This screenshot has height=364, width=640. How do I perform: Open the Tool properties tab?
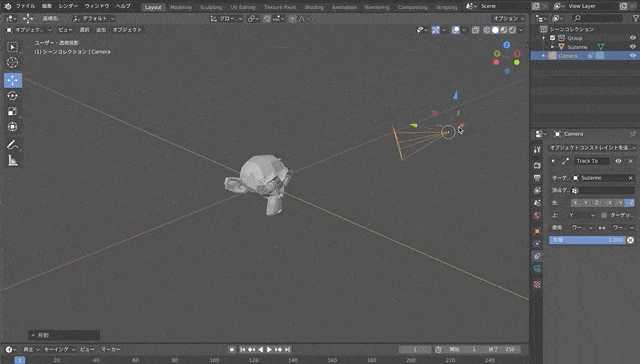[537, 150]
